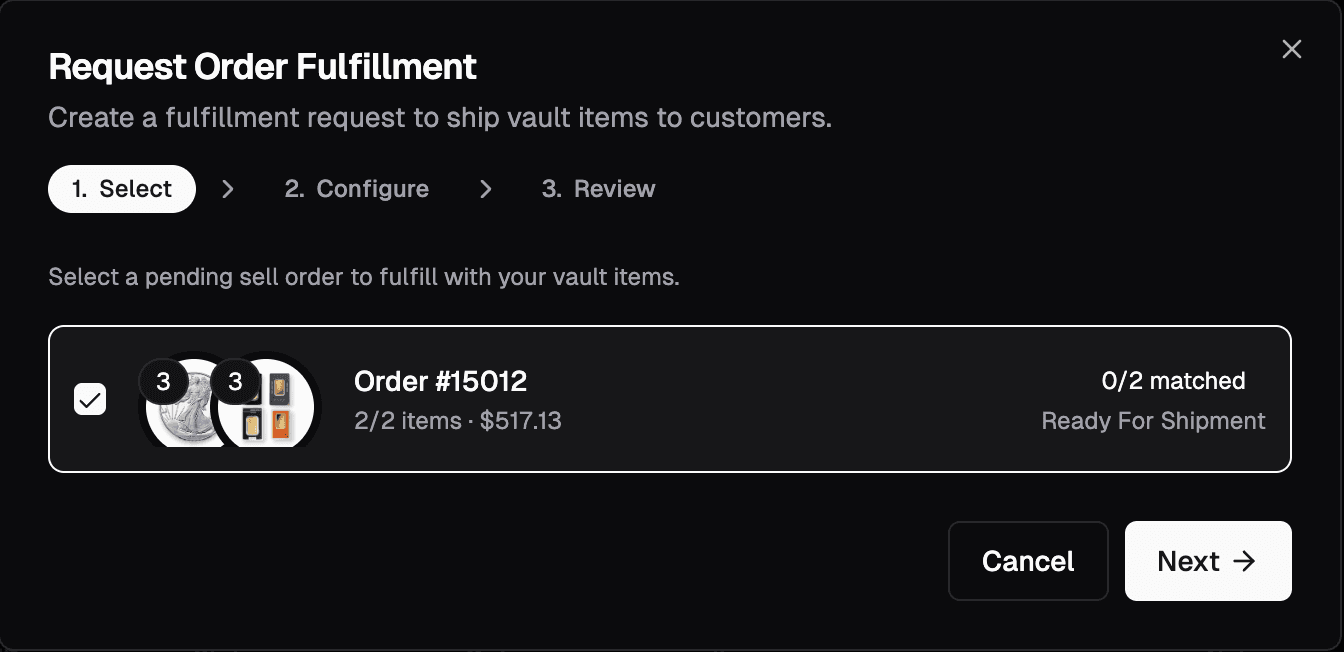Click the 2/2 items $517.13 summary
1344x652 pixels.
pos(458,421)
